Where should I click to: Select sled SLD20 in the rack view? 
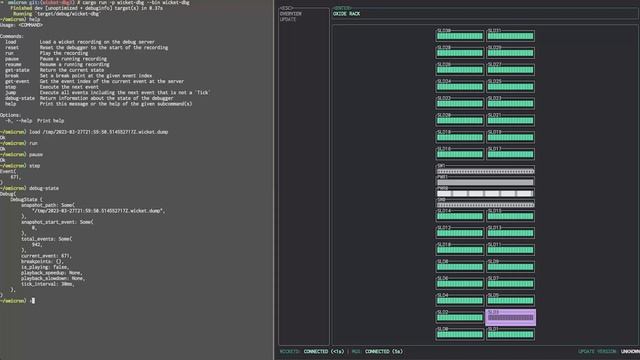point(460,120)
